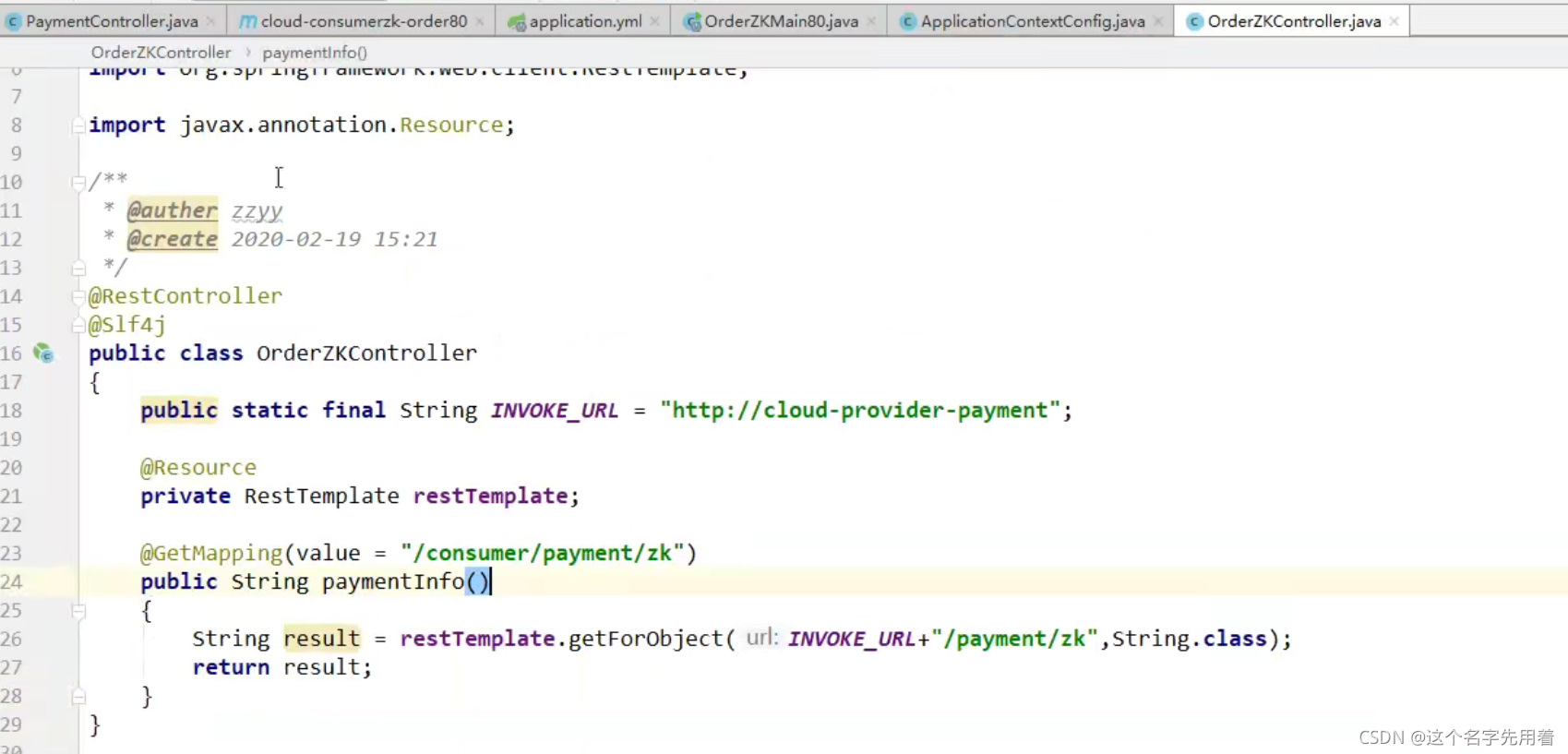Click the PaymentController.java class file icon
The image size is (1568, 754).
13,21
